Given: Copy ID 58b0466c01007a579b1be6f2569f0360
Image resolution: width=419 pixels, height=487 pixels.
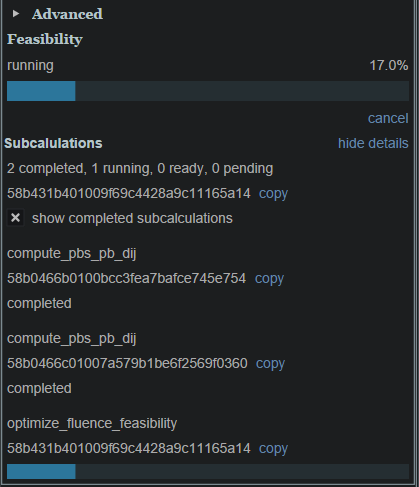Looking at the screenshot, I should point(270,364).
